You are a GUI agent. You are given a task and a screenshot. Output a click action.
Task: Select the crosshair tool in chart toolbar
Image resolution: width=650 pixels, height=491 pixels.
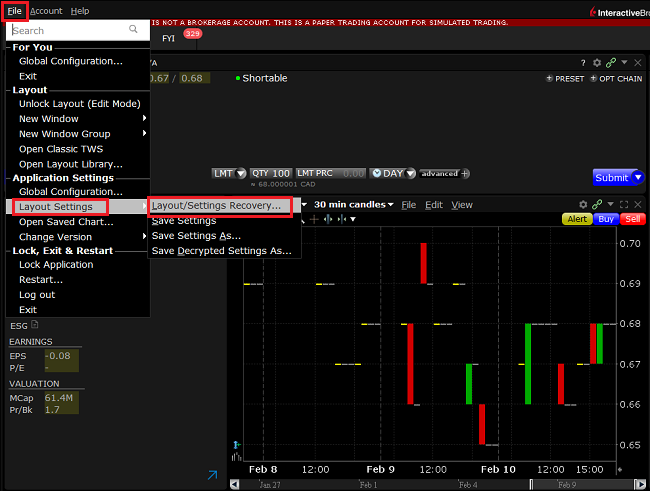click(x=314, y=219)
